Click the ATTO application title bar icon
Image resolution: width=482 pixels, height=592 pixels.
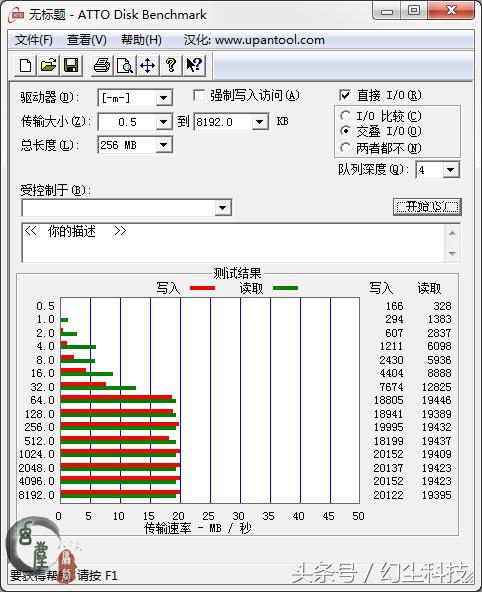coord(16,15)
